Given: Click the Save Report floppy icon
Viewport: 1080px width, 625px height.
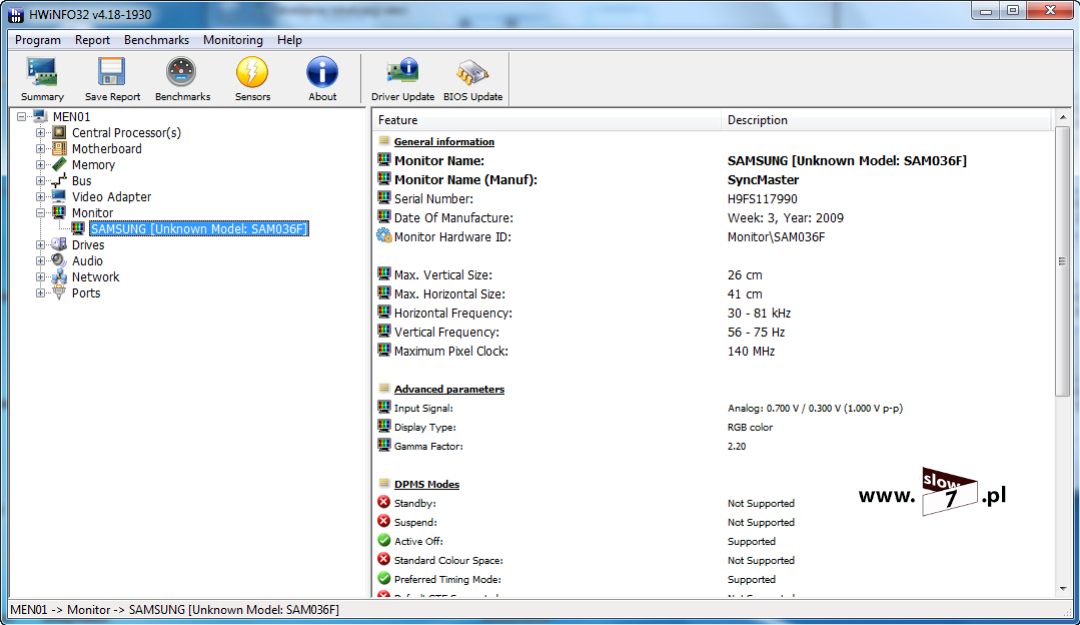Looking at the screenshot, I should click(x=112, y=72).
